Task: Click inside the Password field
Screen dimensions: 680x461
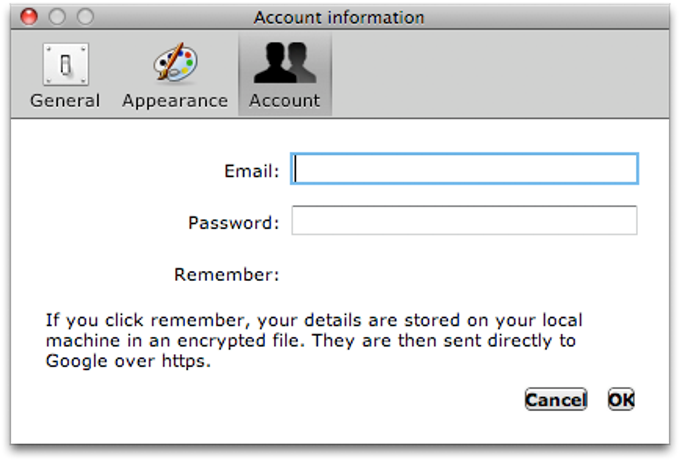Action: (464, 220)
